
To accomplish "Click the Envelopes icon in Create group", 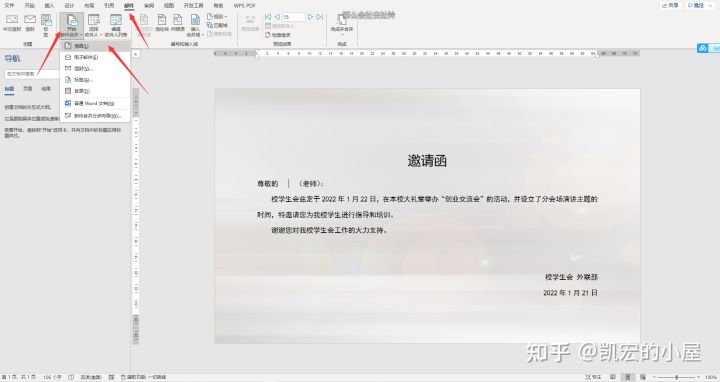I will click(30, 22).
